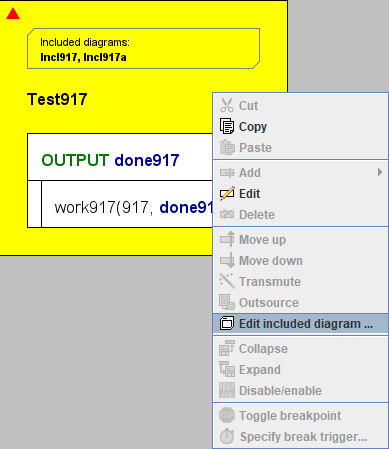Viewport: 389px width, 449px height.
Task: Click the red triangle warning marker
Action: pos(13,14)
